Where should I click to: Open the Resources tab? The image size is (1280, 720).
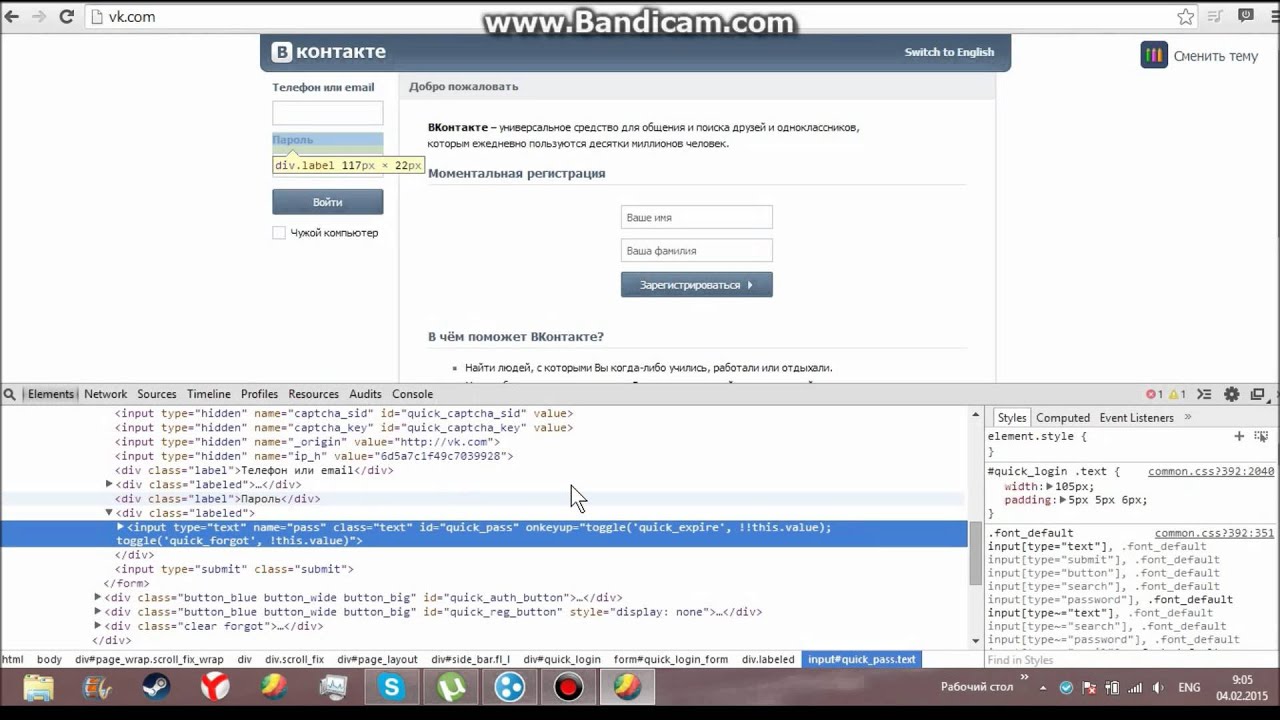click(x=314, y=394)
